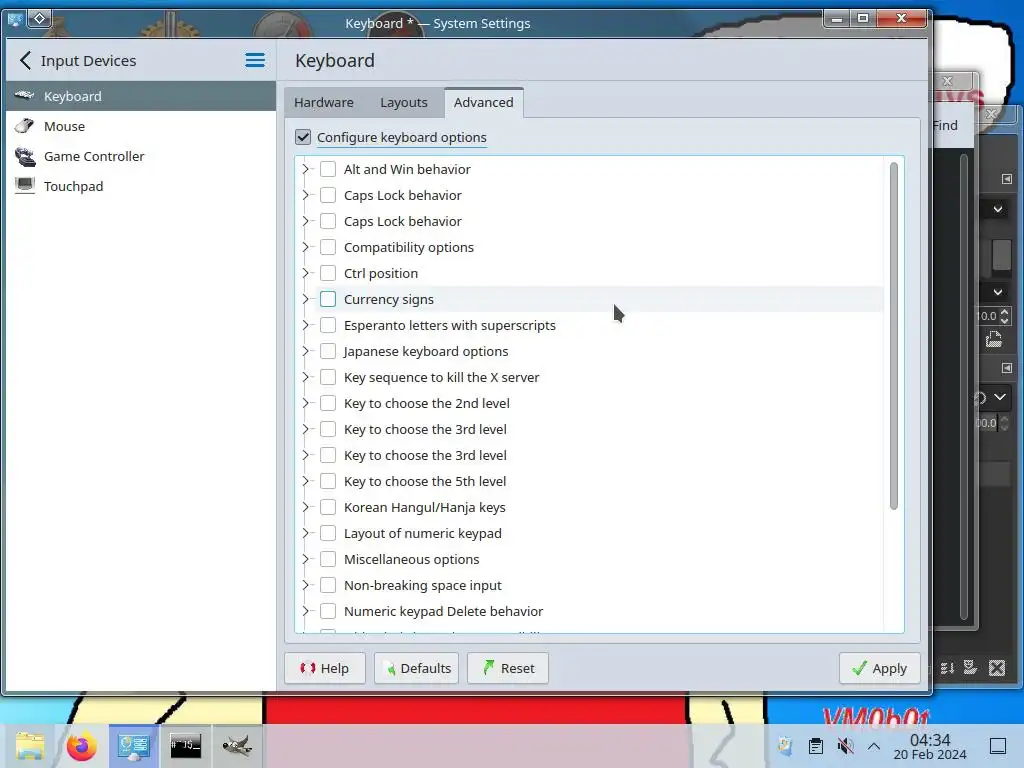
Task: Click the Miscellaneous options label
Action: click(411, 560)
